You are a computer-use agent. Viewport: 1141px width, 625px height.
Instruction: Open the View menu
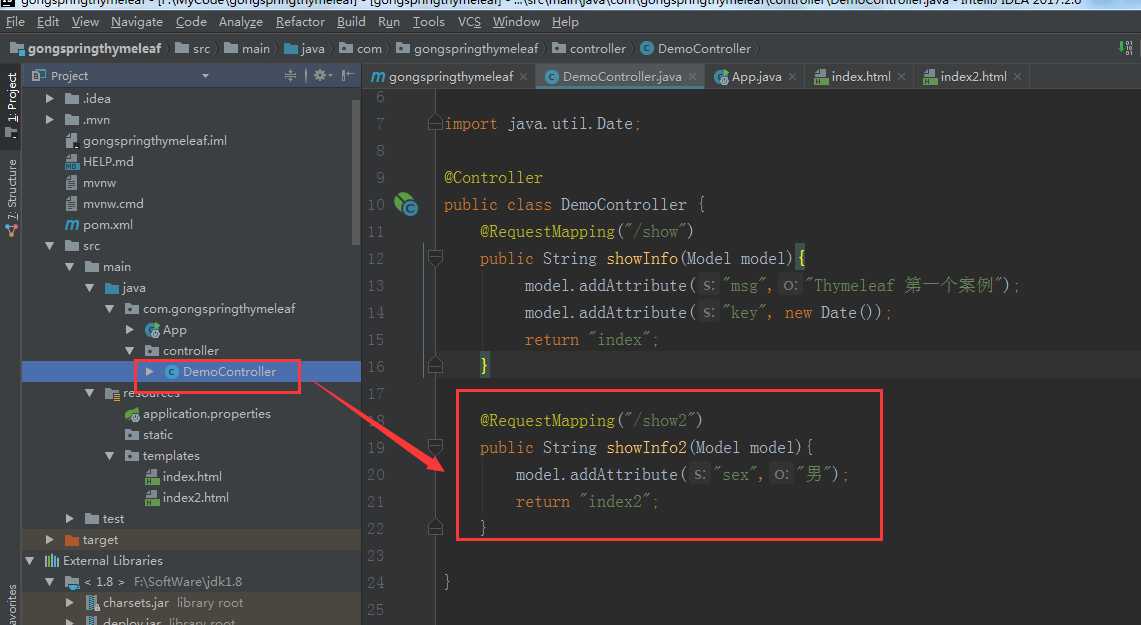tap(85, 22)
